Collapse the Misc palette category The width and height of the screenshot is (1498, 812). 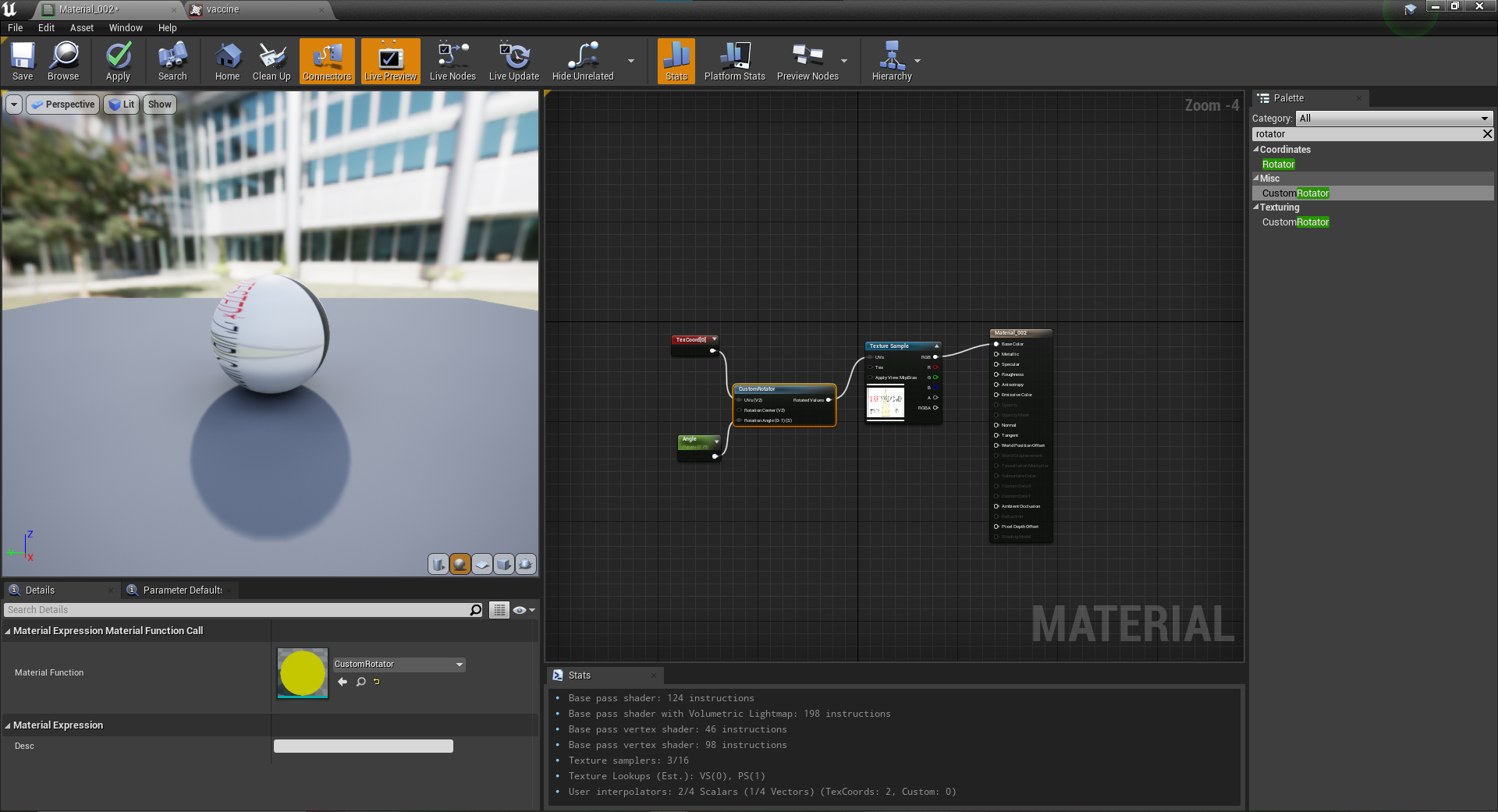tap(1256, 179)
